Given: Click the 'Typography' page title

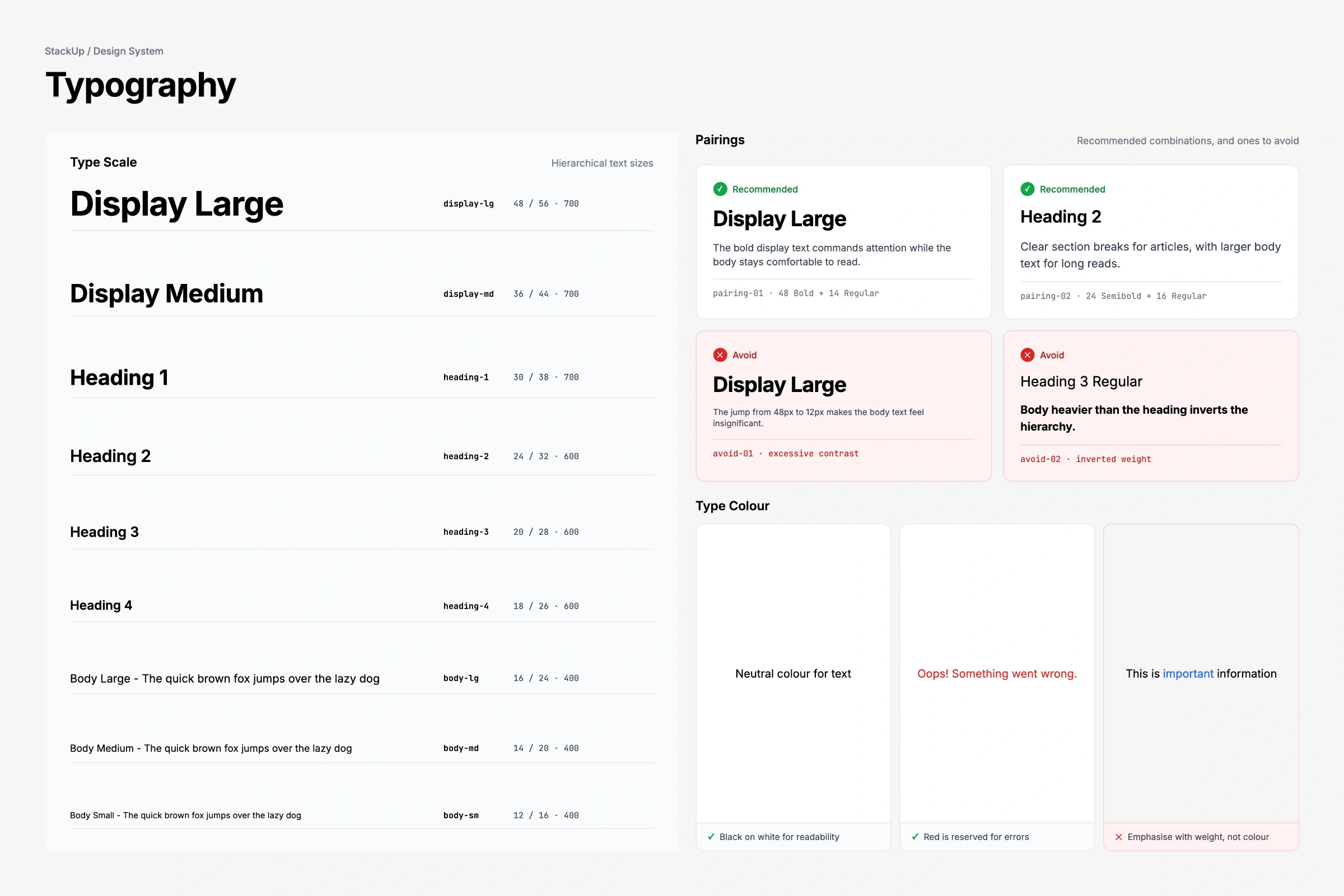Looking at the screenshot, I should [141, 85].
